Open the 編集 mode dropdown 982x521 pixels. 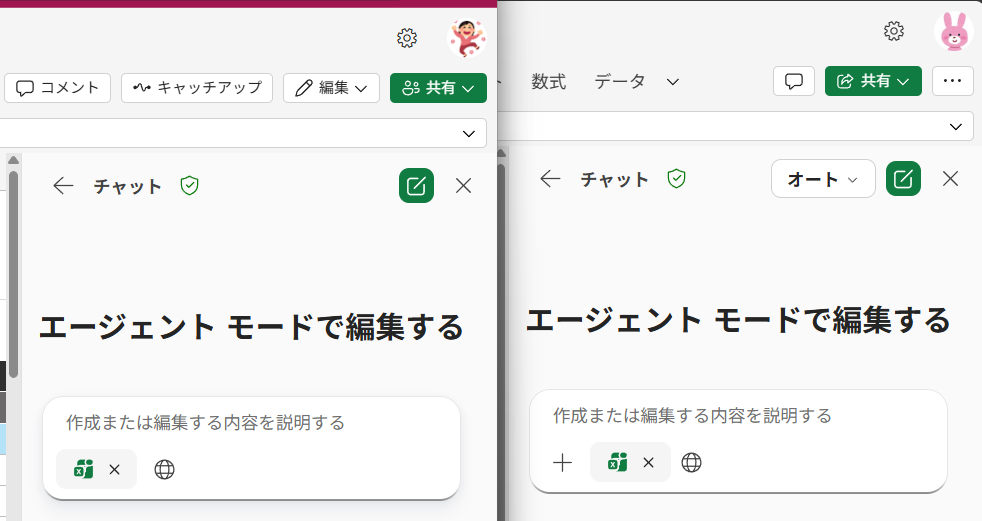click(331, 88)
